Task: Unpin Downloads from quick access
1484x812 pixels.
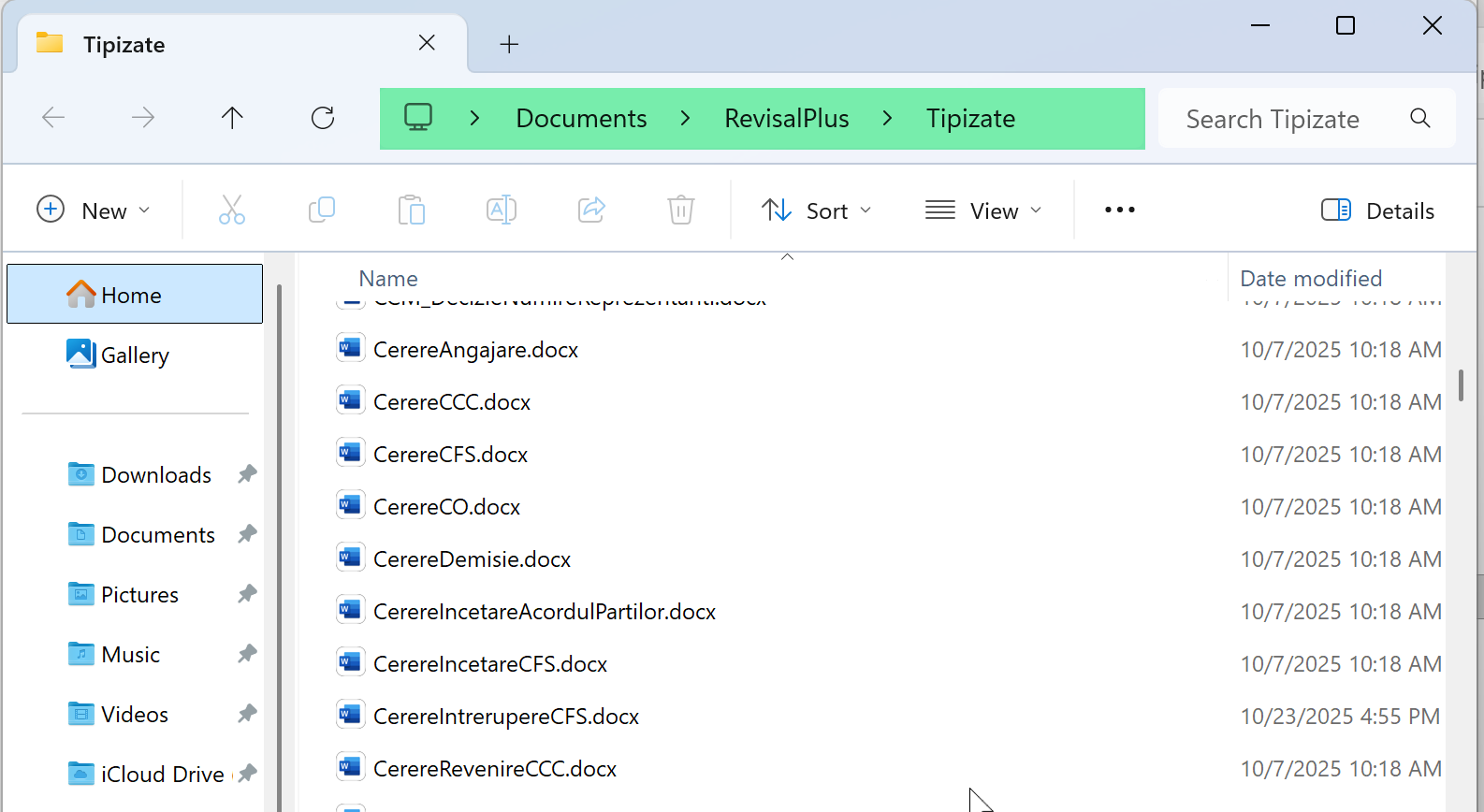Action: pos(247,474)
